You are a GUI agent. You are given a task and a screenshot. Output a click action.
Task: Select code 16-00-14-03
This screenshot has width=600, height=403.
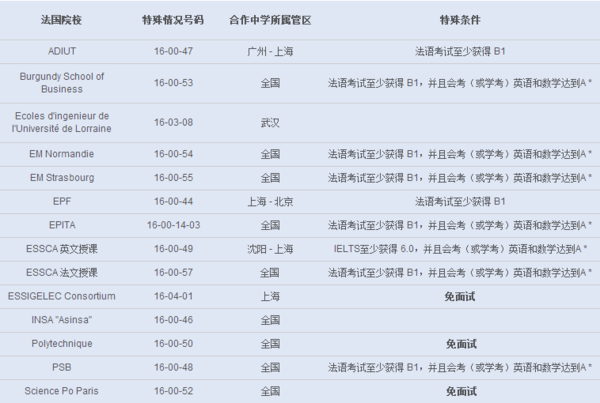click(173, 225)
